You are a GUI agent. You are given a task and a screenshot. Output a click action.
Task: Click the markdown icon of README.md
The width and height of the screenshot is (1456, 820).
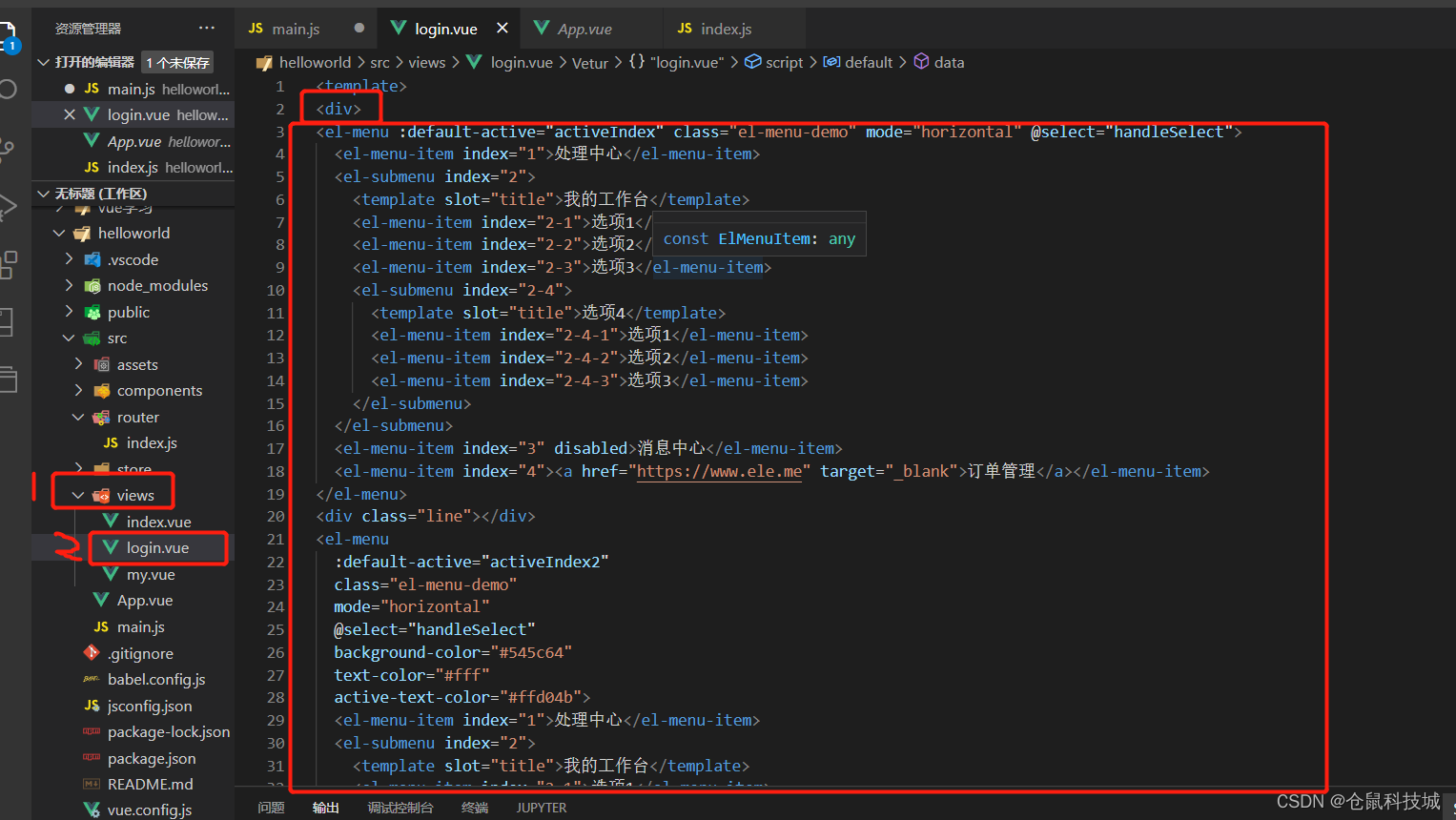[92, 784]
